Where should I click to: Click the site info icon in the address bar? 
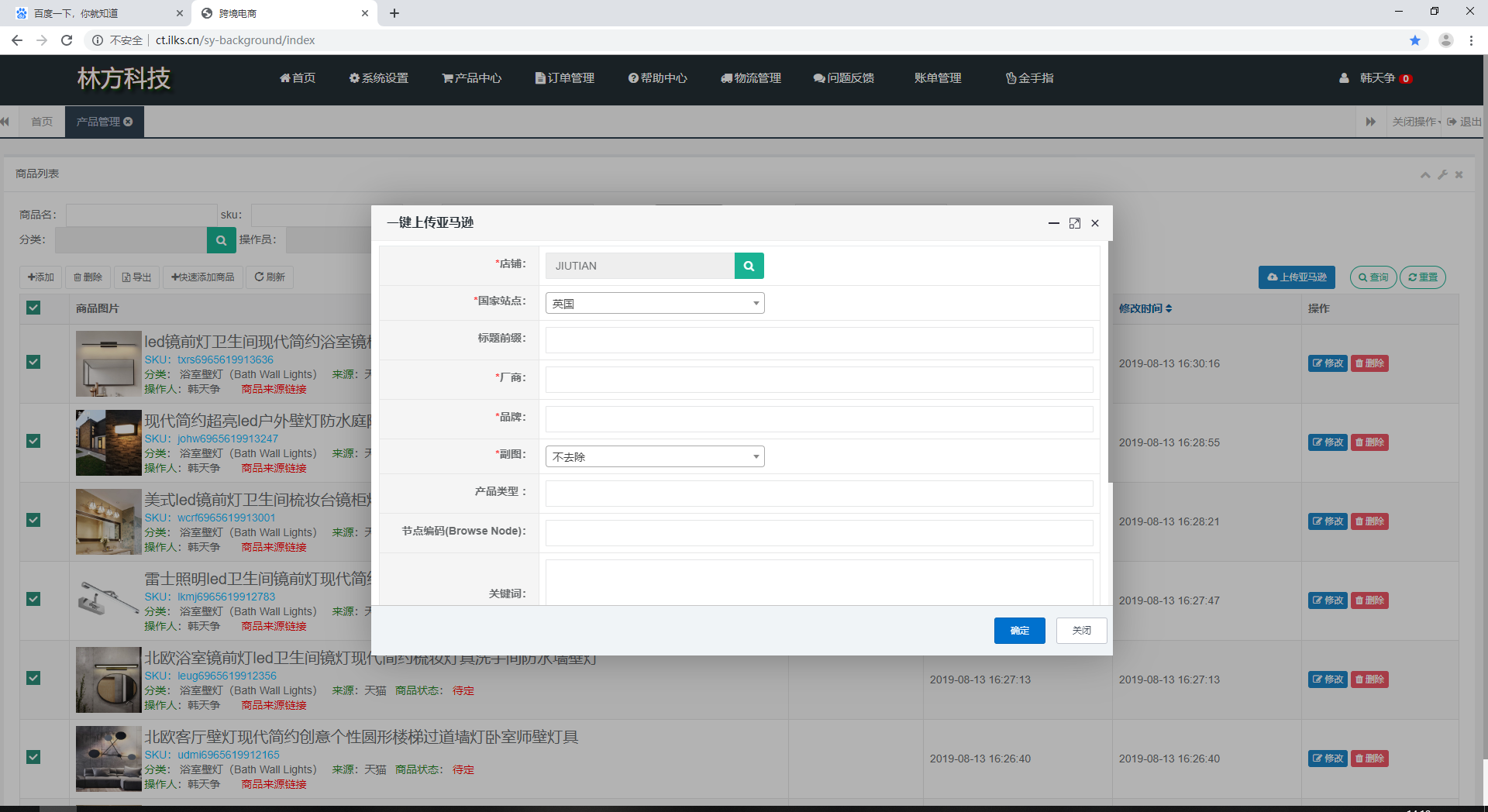(98, 40)
